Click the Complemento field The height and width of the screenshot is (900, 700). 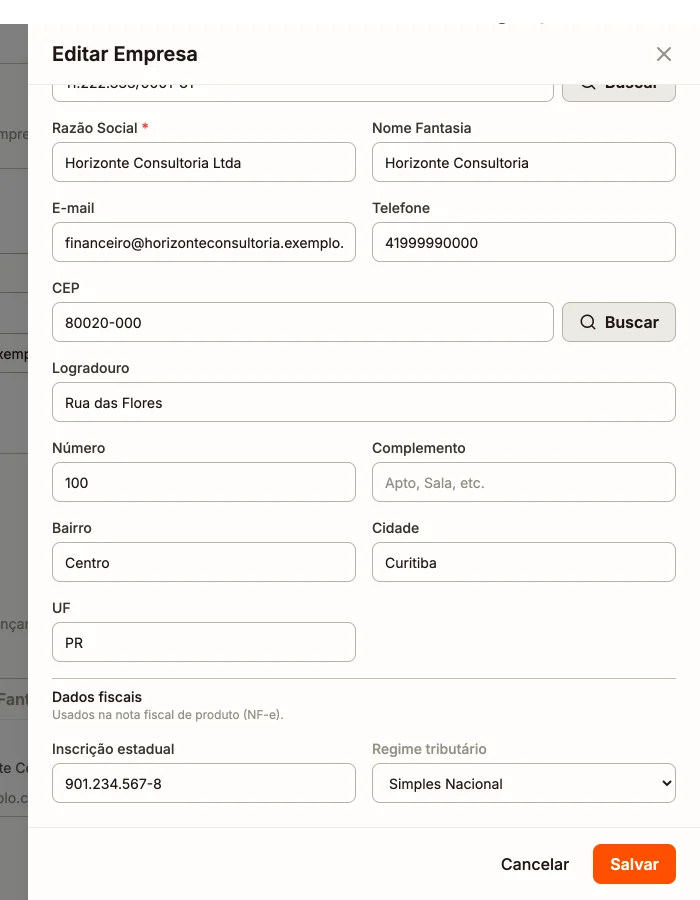523,482
